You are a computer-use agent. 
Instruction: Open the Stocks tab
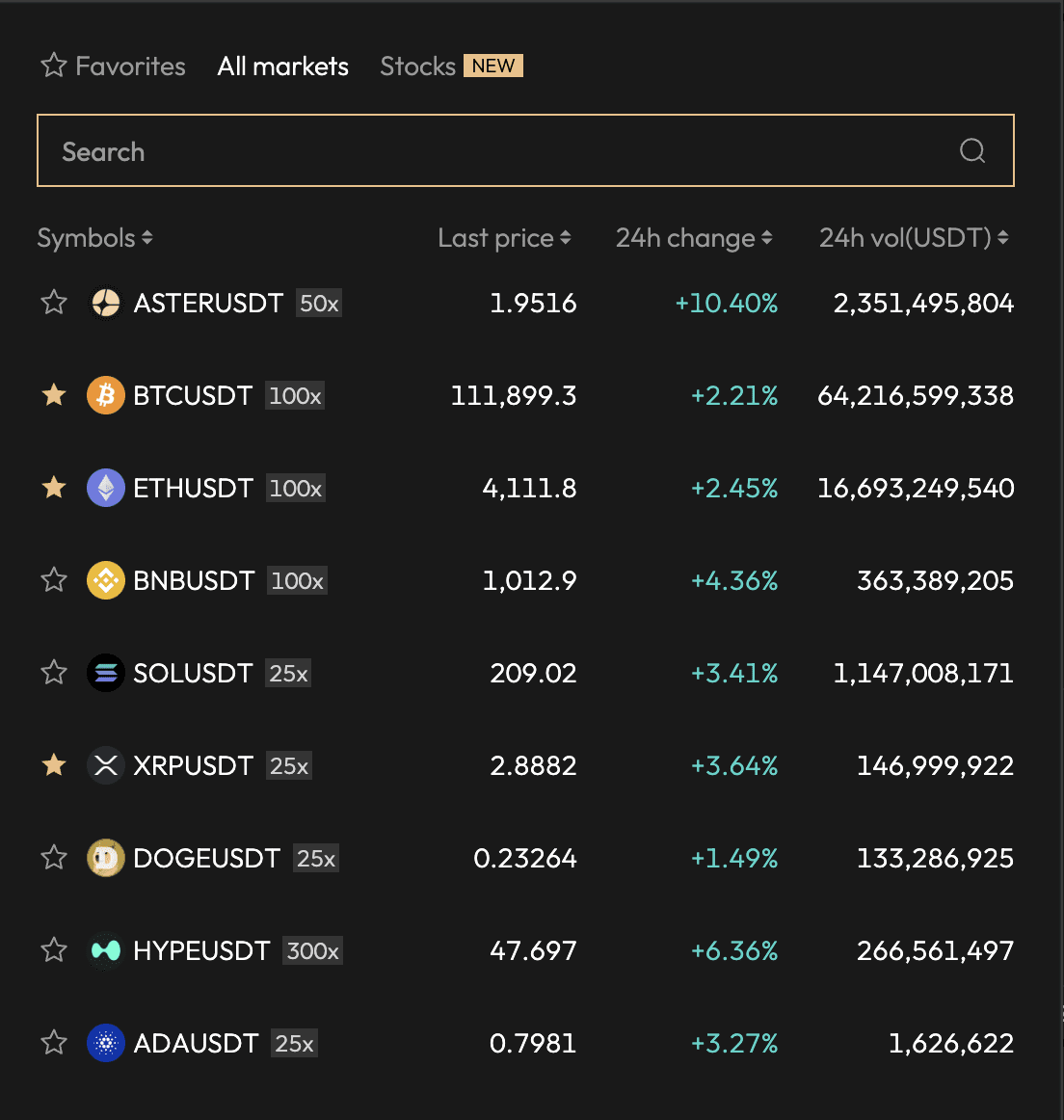click(x=417, y=67)
